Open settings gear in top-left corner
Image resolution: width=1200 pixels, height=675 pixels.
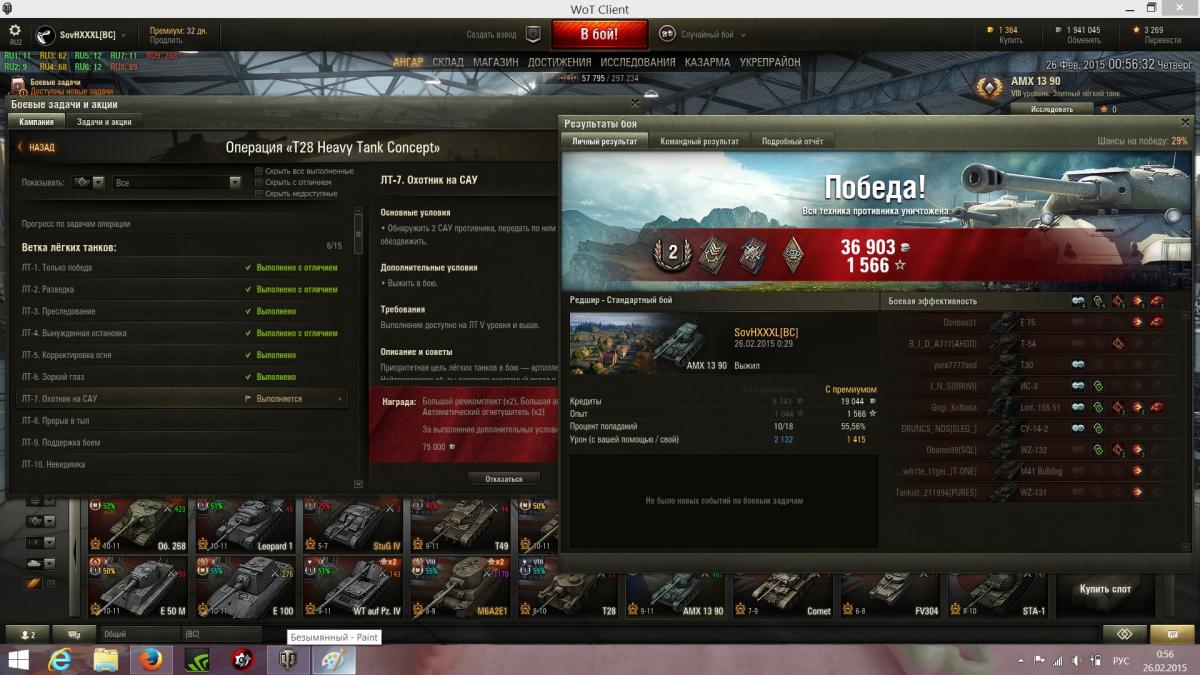tap(15, 30)
